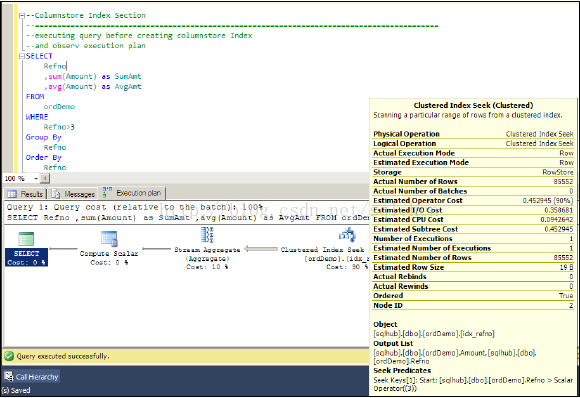Click the Estimated Row Size row
580x398 pixels.
(x=473, y=267)
